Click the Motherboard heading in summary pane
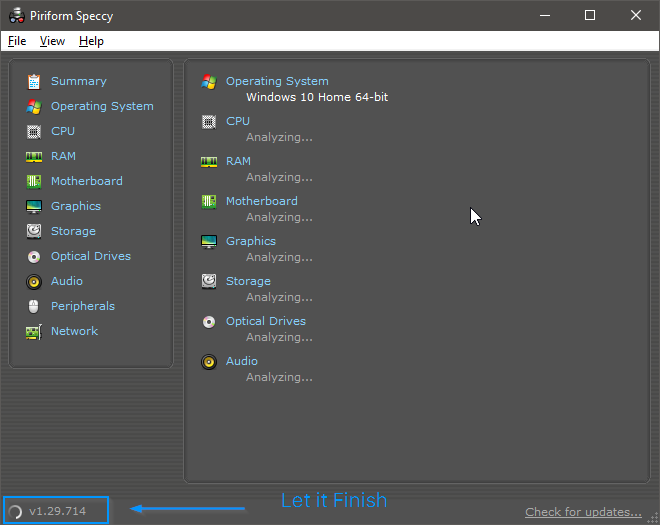This screenshot has height=525, width=660. point(262,201)
